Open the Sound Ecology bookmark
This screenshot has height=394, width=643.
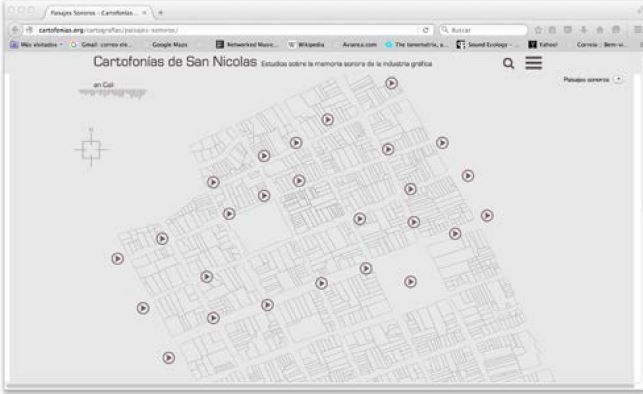(487, 45)
